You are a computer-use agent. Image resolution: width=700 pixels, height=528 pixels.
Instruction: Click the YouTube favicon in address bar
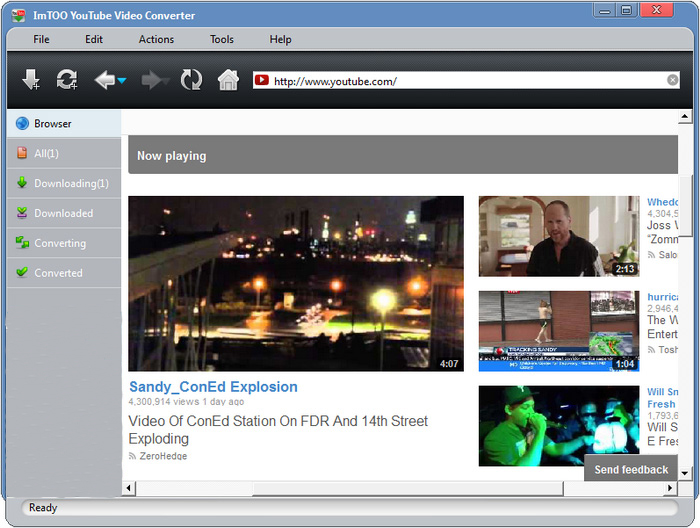click(x=262, y=80)
